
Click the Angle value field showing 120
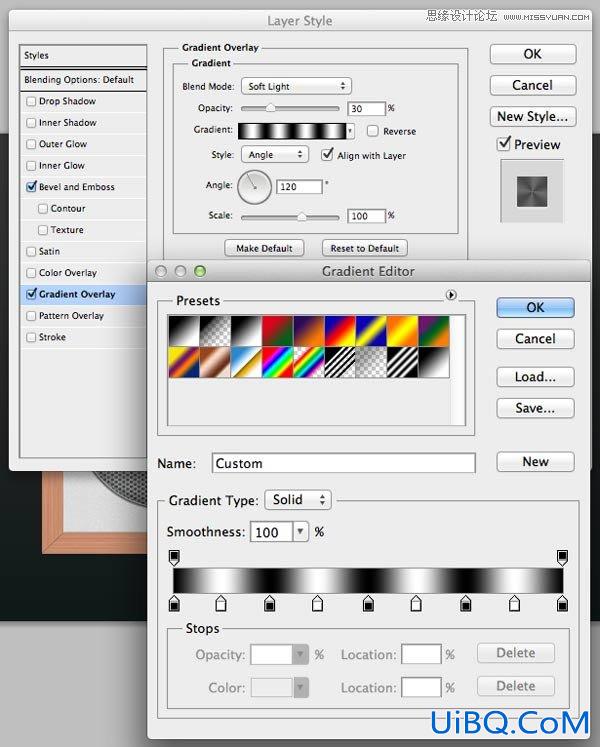pyautogui.click(x=299, y=187)
